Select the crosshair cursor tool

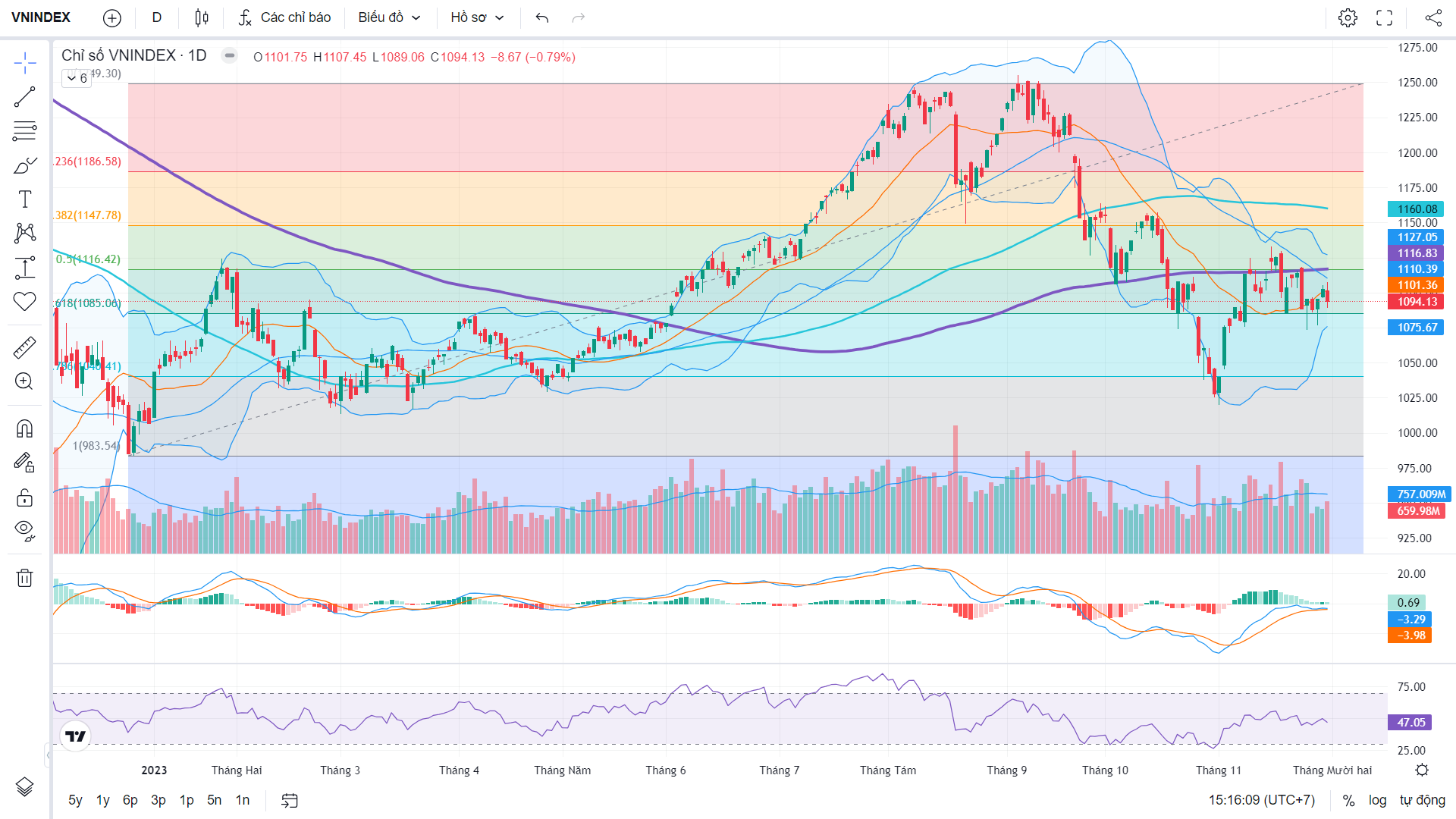[x=24, y=63]
